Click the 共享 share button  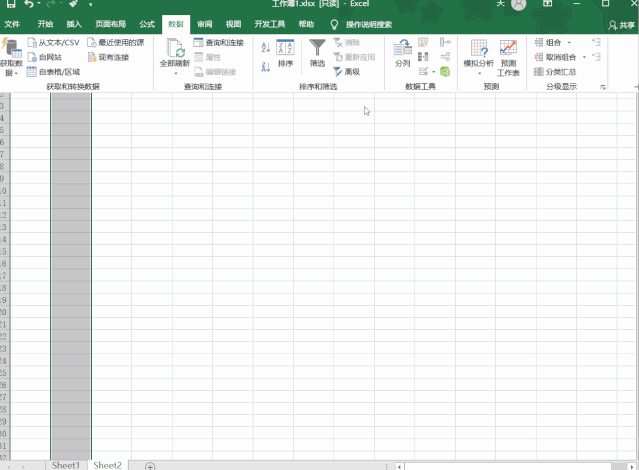point(622,25)
